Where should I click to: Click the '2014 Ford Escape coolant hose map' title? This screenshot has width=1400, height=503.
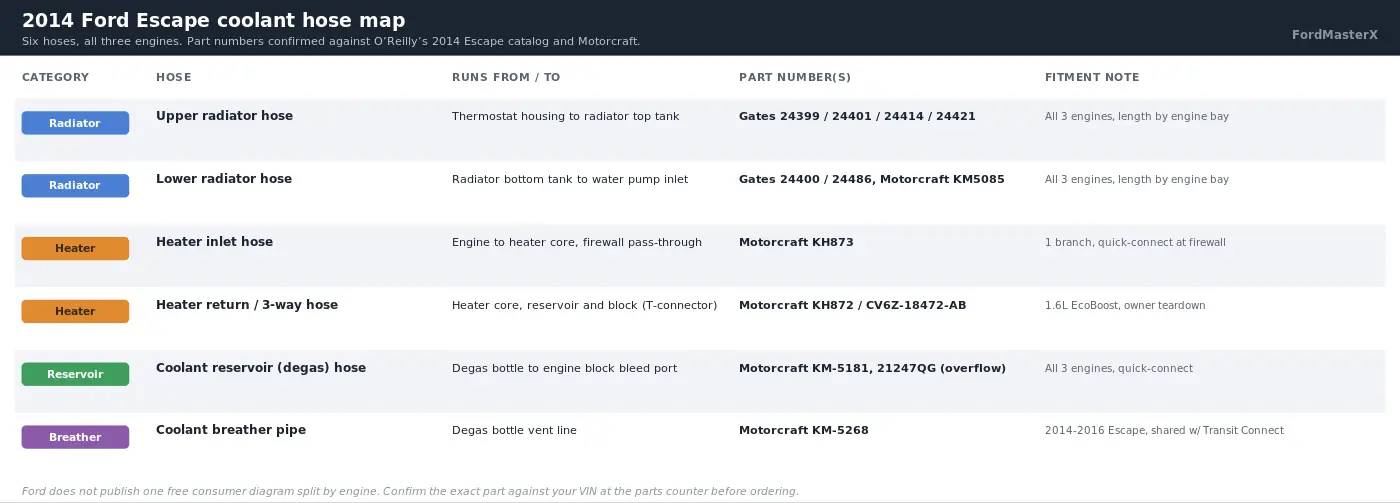click(x=214, y=20)
